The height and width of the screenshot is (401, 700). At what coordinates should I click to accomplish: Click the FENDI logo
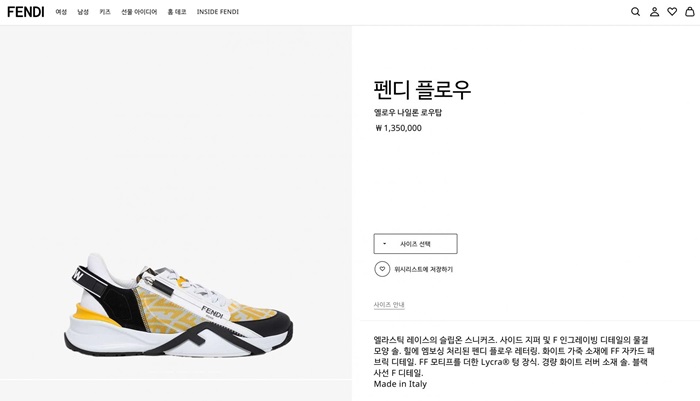point(26,12)
